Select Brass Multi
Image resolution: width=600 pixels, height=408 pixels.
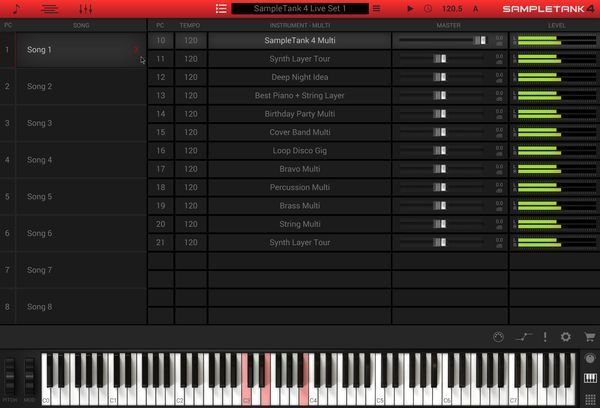(x=300, y=206)
